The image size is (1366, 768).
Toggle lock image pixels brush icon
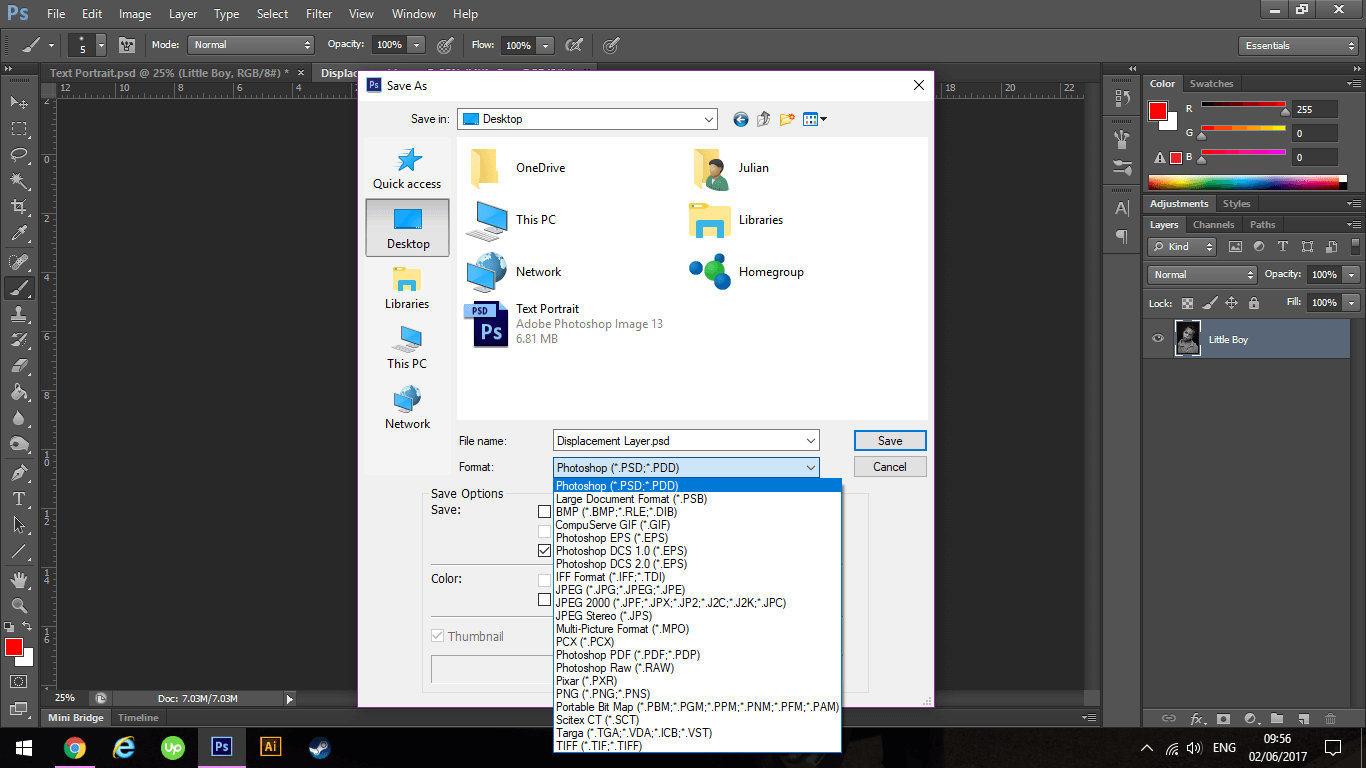click(1209, 303)
